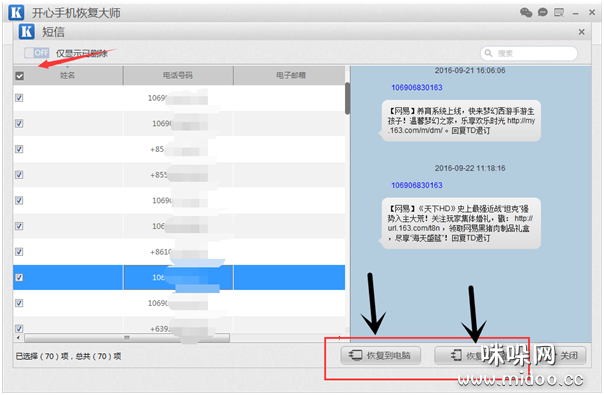Click the K app logo beside 短信

point(27,32)
